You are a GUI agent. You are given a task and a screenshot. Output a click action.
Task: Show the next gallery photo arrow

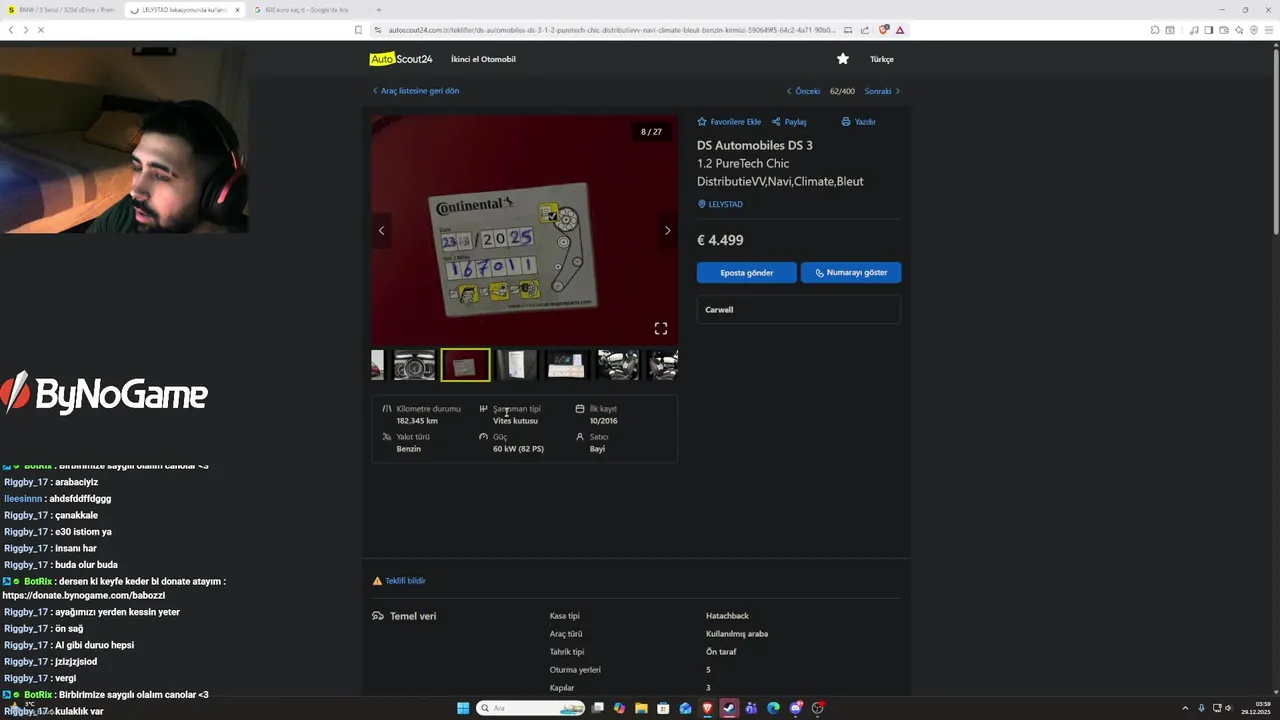[x=668, y=231]
